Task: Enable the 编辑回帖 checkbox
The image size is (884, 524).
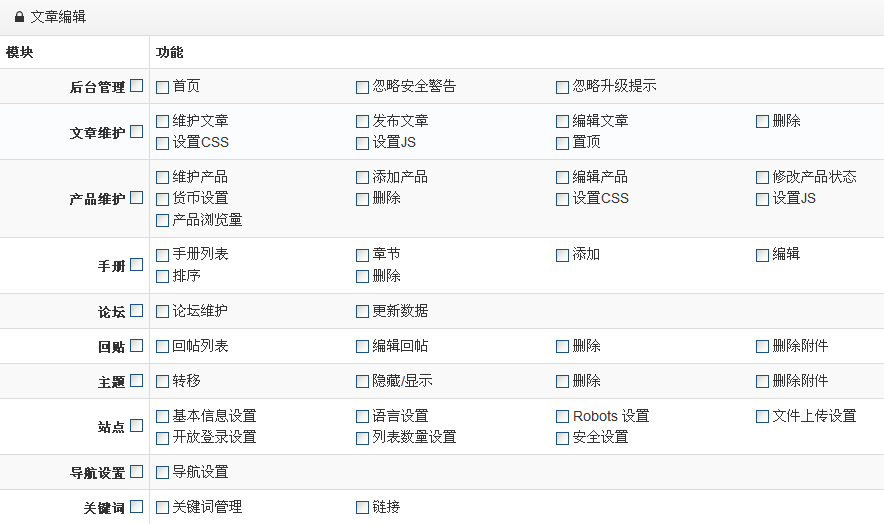Action: (363, 347)
